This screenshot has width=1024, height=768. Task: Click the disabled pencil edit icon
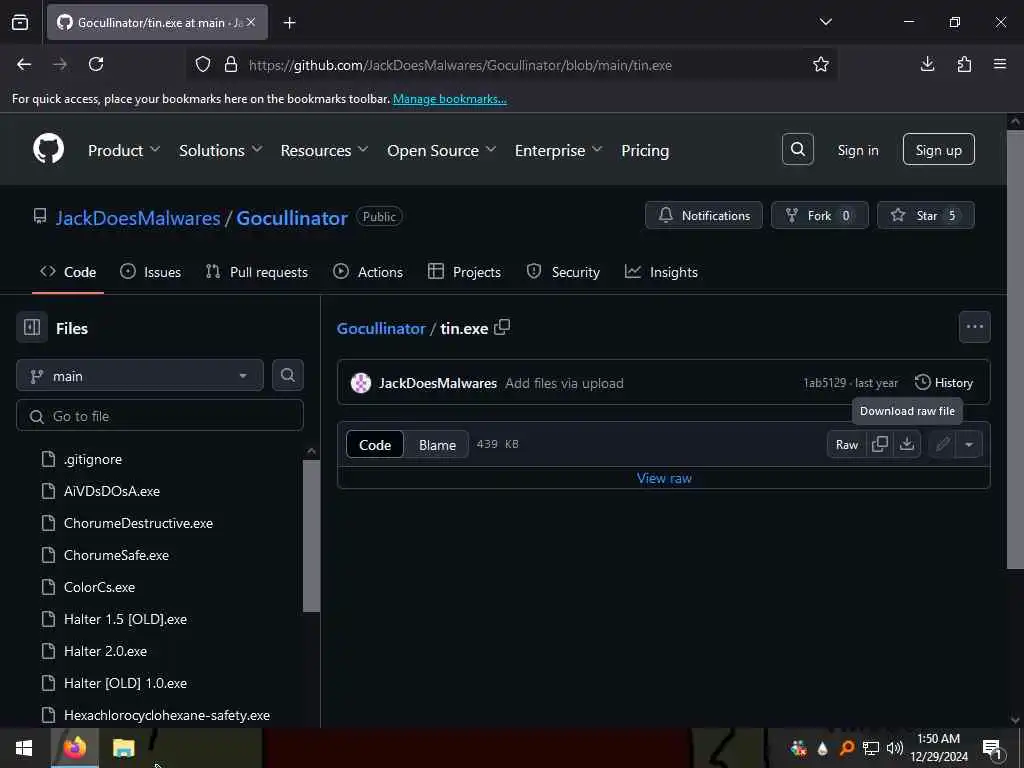942,445
